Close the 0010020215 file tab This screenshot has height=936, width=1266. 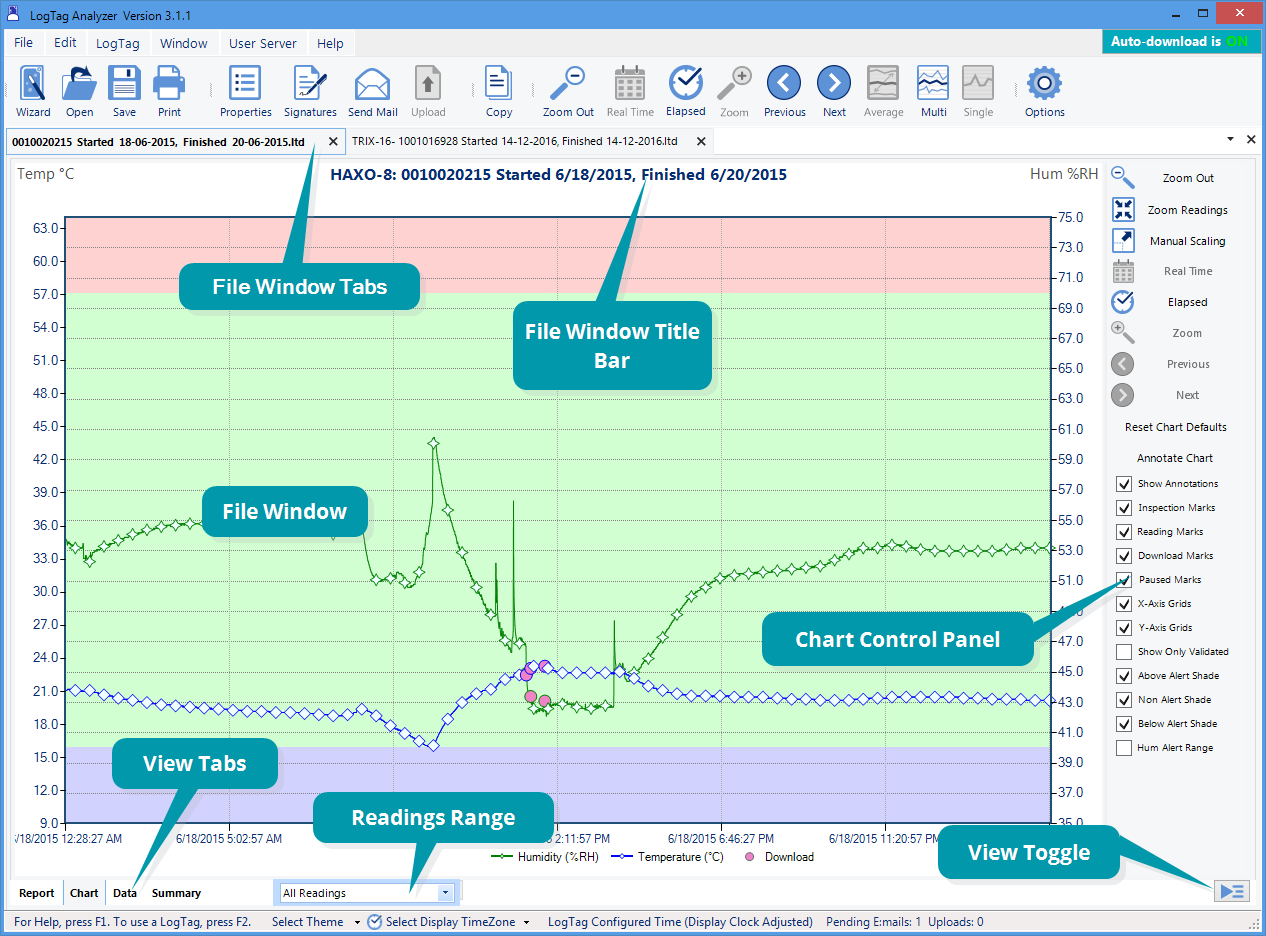[x=333, y=142]
